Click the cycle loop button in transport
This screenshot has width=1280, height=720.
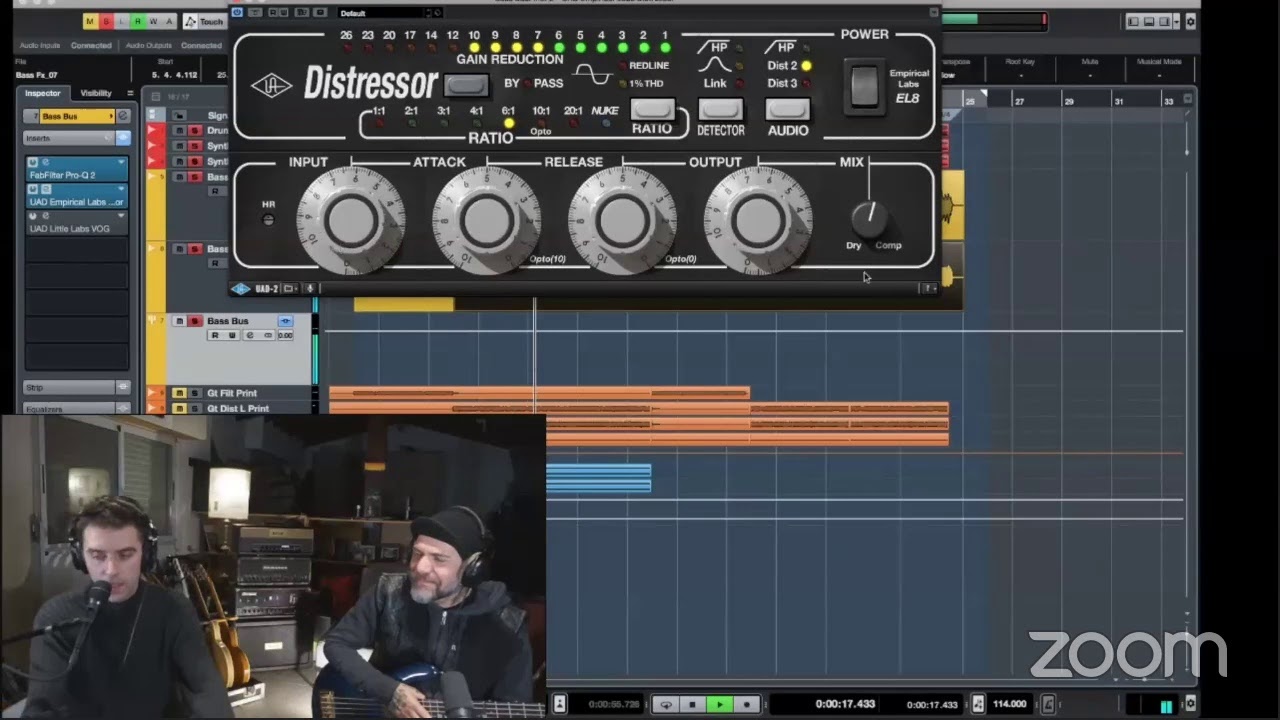(x=667, y=704)
